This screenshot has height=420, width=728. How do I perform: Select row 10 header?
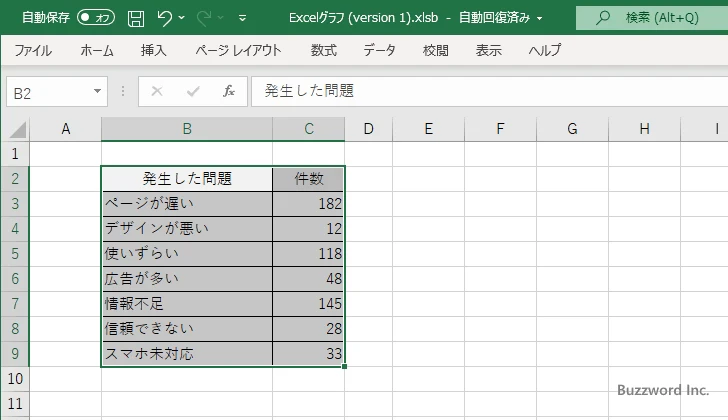15,379
